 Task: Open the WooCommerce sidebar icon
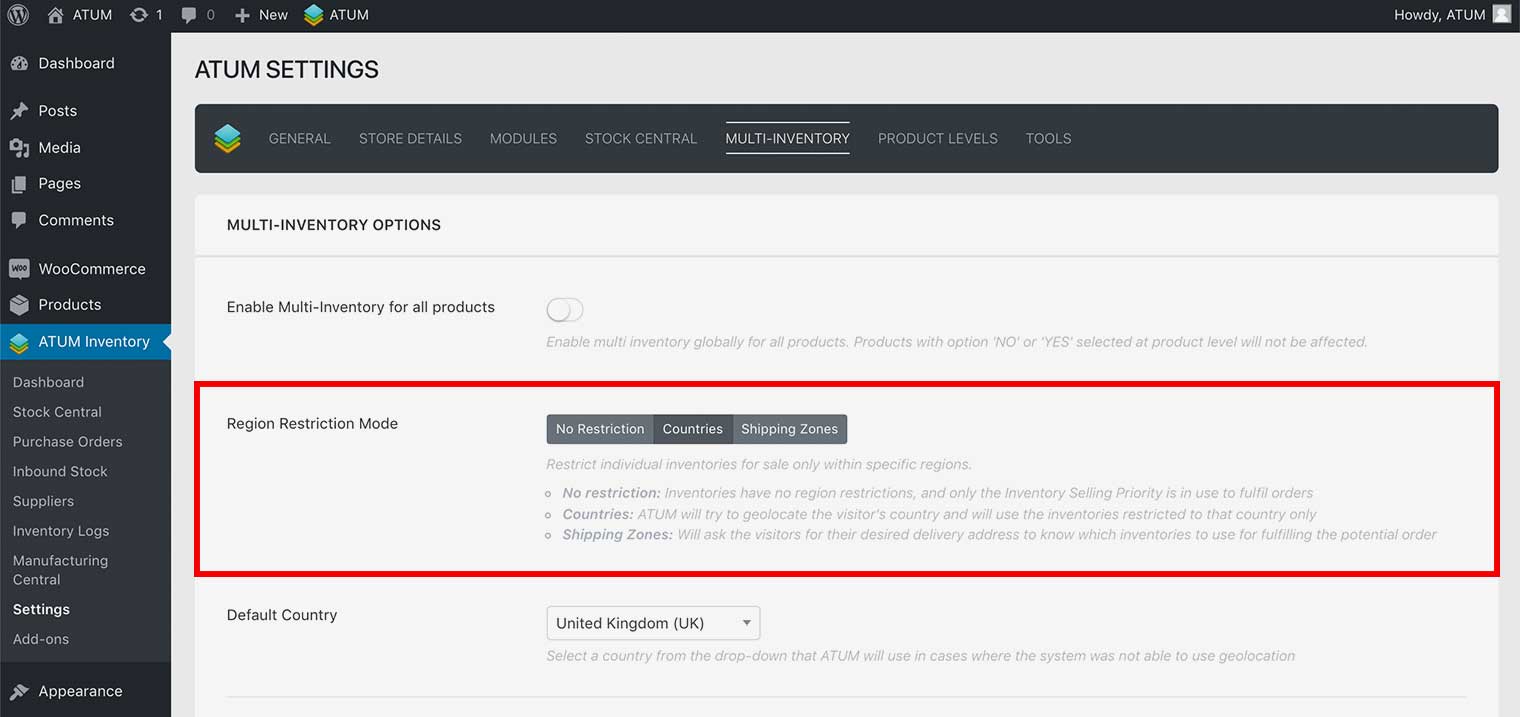(19, 269)
